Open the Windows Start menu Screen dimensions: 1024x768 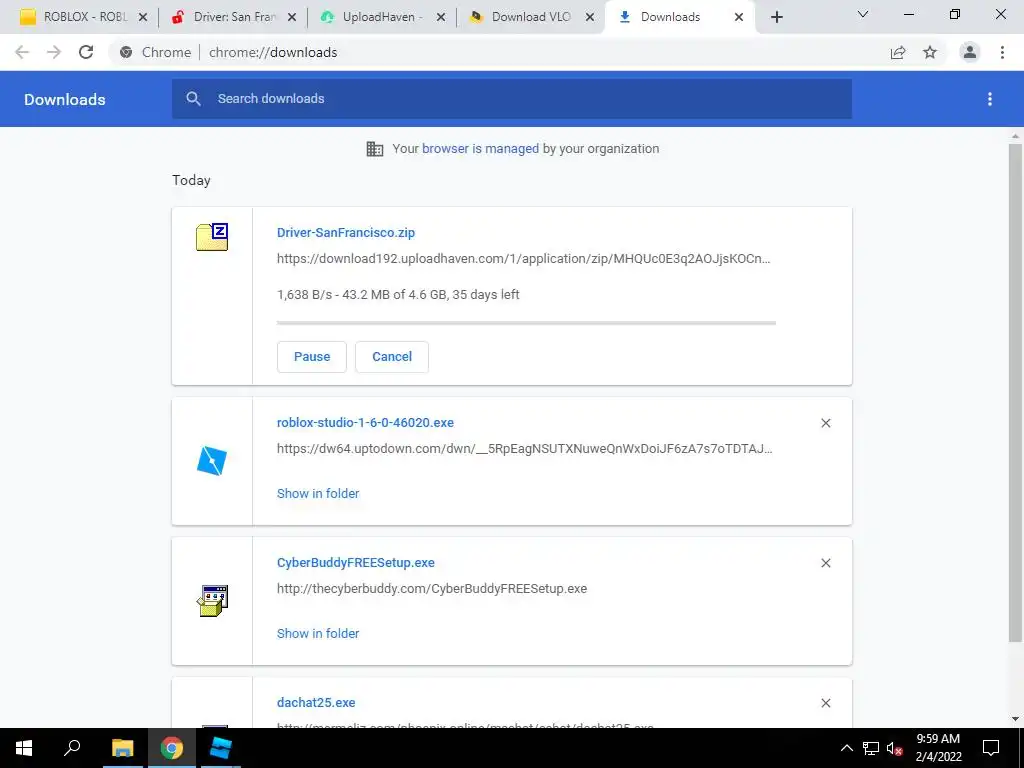(x=24, y=748)
